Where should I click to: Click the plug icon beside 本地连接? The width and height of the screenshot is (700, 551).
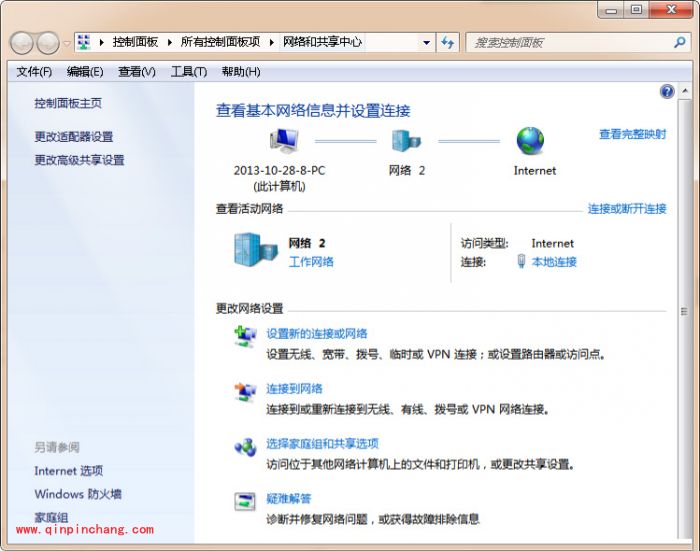pos(521,261)
